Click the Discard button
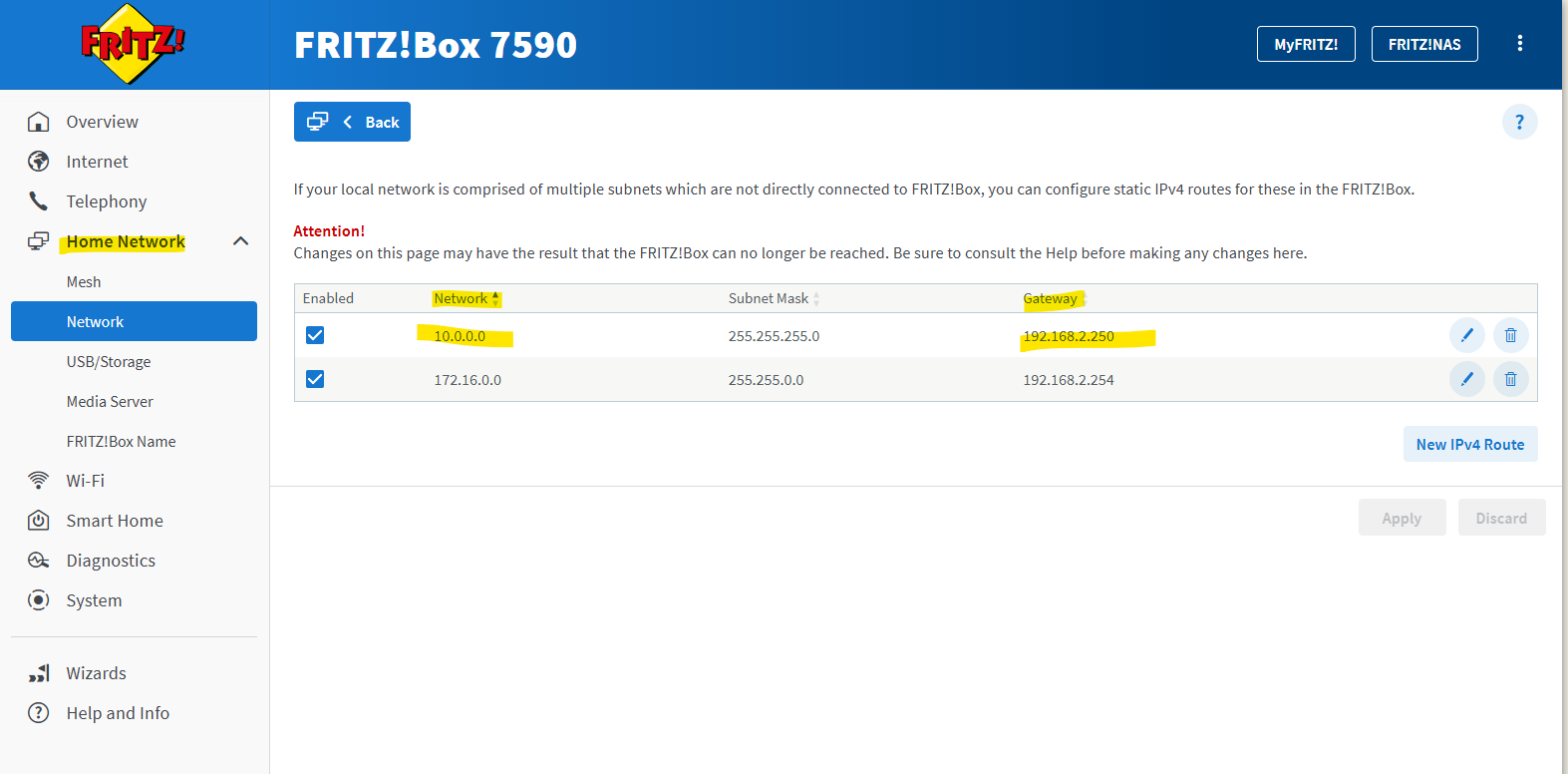The width and height of the screenshot is (1568, 774). [x=1501, y=518]
